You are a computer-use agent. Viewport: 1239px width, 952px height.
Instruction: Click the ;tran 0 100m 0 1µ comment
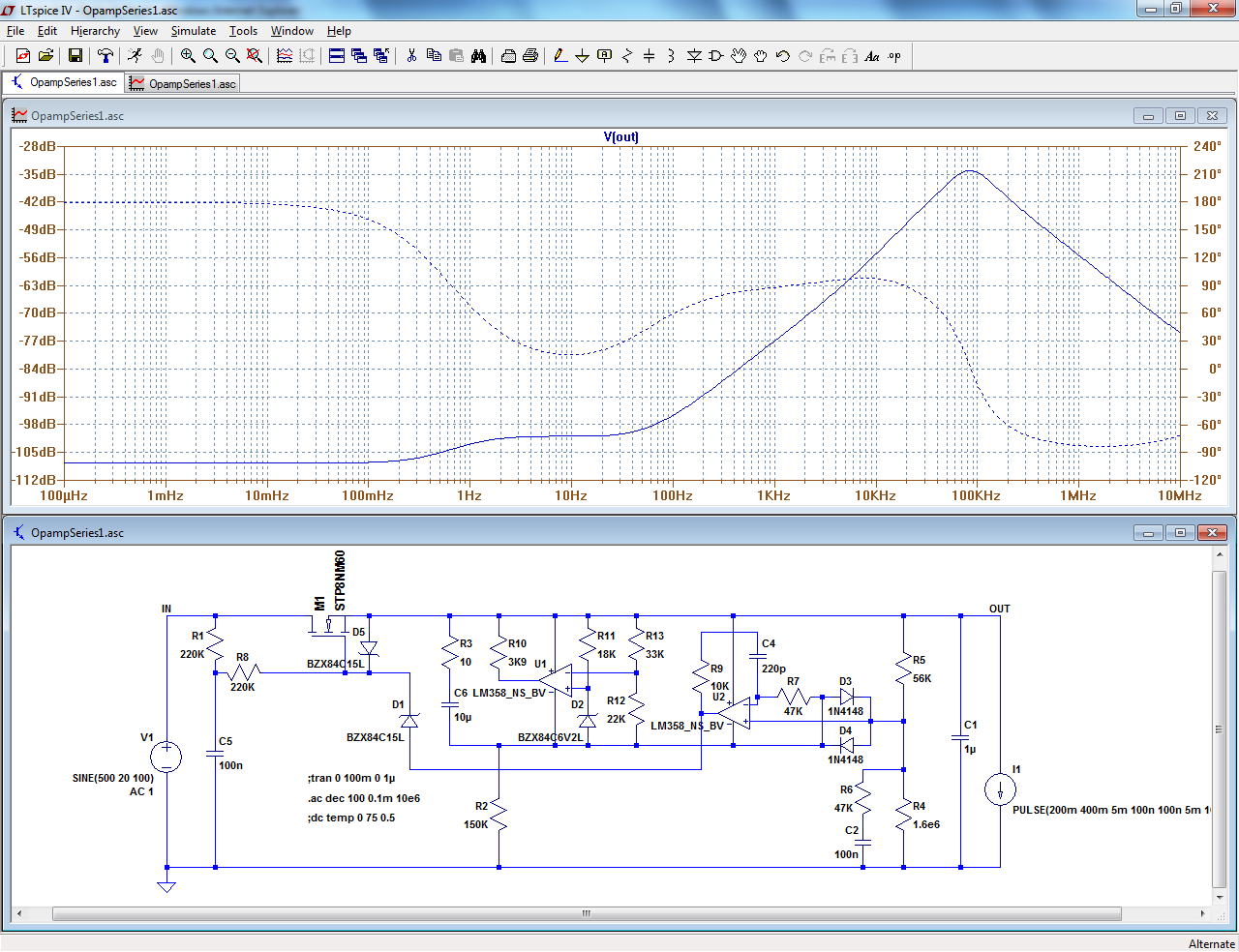pyautogui.click(x=351, y=778)
